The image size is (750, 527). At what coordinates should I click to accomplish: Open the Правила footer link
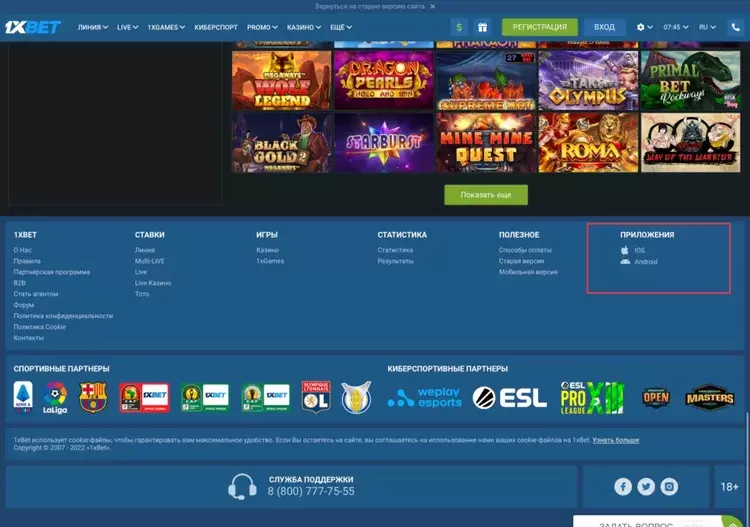27,261
